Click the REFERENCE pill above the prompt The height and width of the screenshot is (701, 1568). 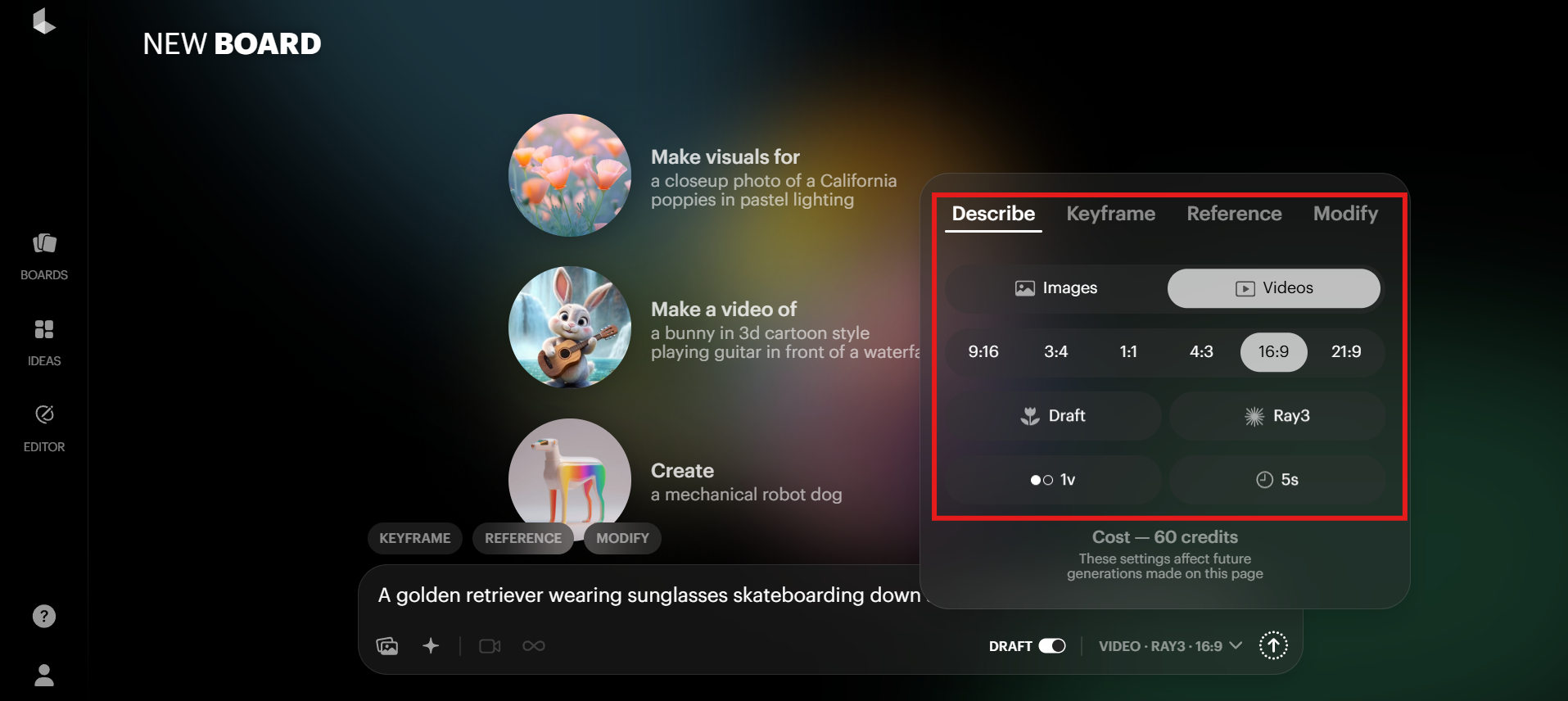coord(523,538)
